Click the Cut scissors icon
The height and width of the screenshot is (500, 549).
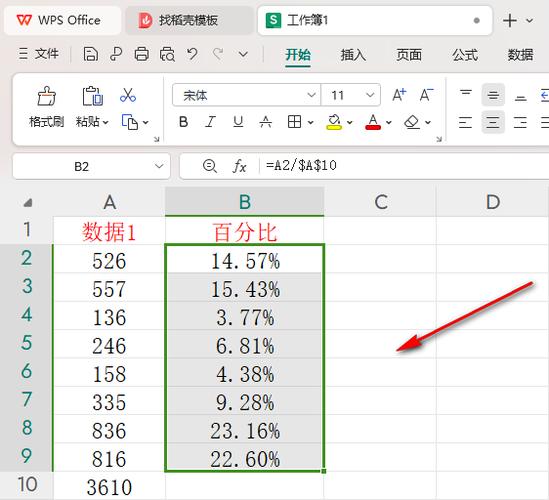tap(128, 95)
